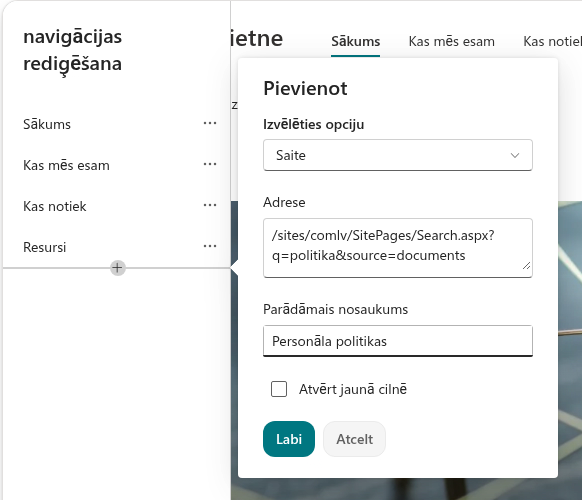Click the Pievienot dialog heading
Screen dimensions: 582x500
[x=305, y=88]
